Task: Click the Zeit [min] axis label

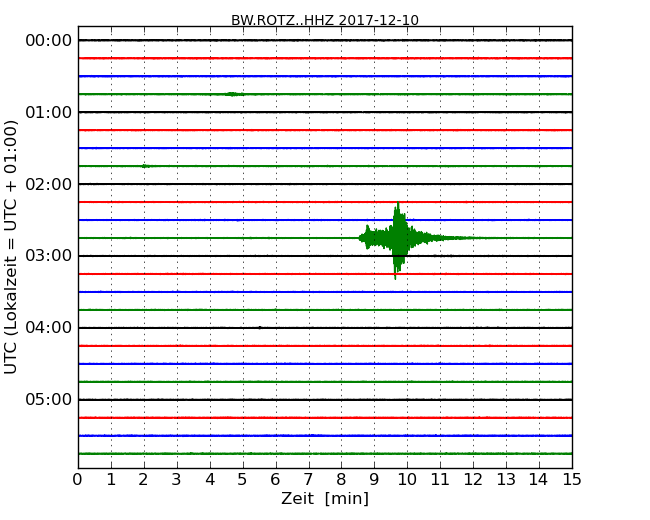Action: tap(325, 498)
